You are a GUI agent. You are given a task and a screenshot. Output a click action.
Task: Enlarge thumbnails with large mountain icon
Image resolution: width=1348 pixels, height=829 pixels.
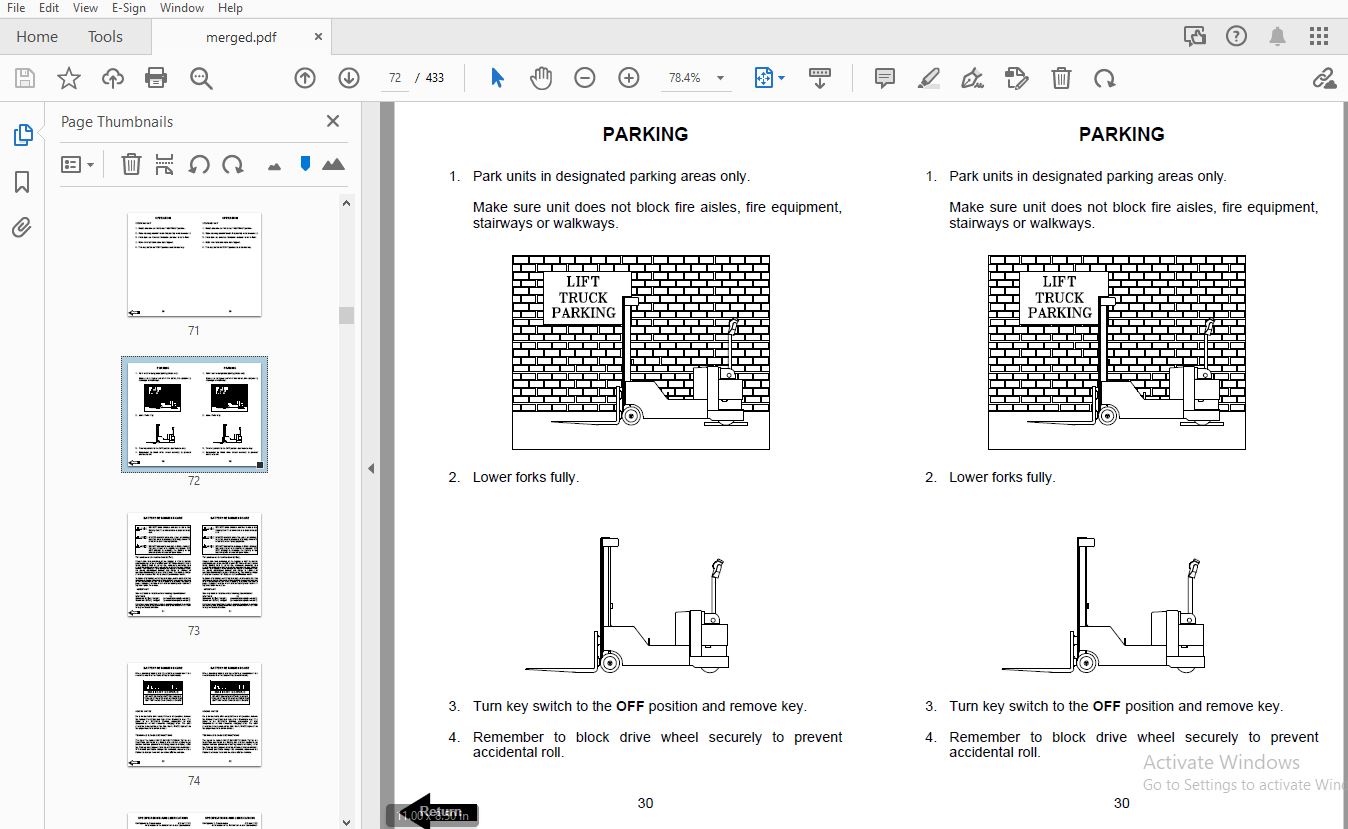pos(333,164)
